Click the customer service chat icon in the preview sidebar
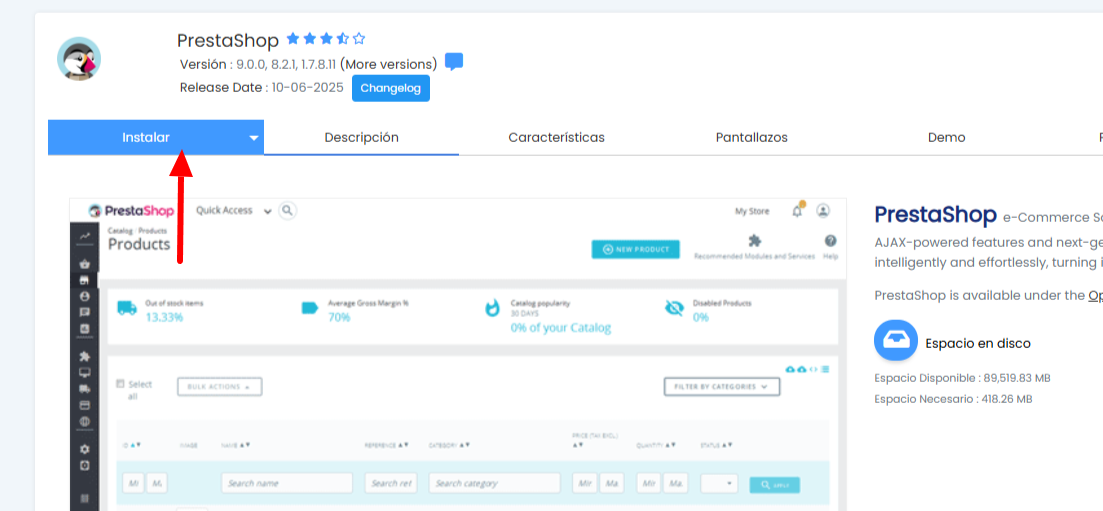Screen dimensions: 1103x511 [x=85, y=312]
